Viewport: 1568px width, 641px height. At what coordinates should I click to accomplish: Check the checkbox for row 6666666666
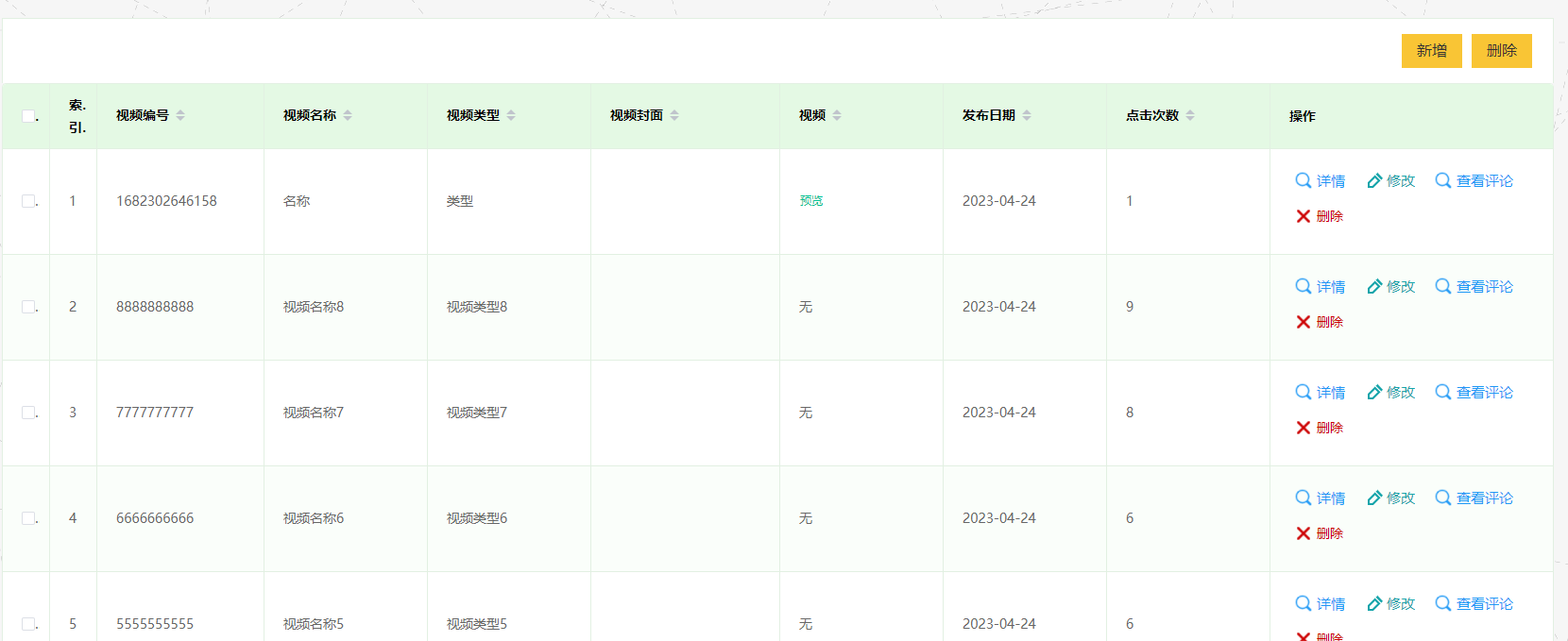click(28, 518)
